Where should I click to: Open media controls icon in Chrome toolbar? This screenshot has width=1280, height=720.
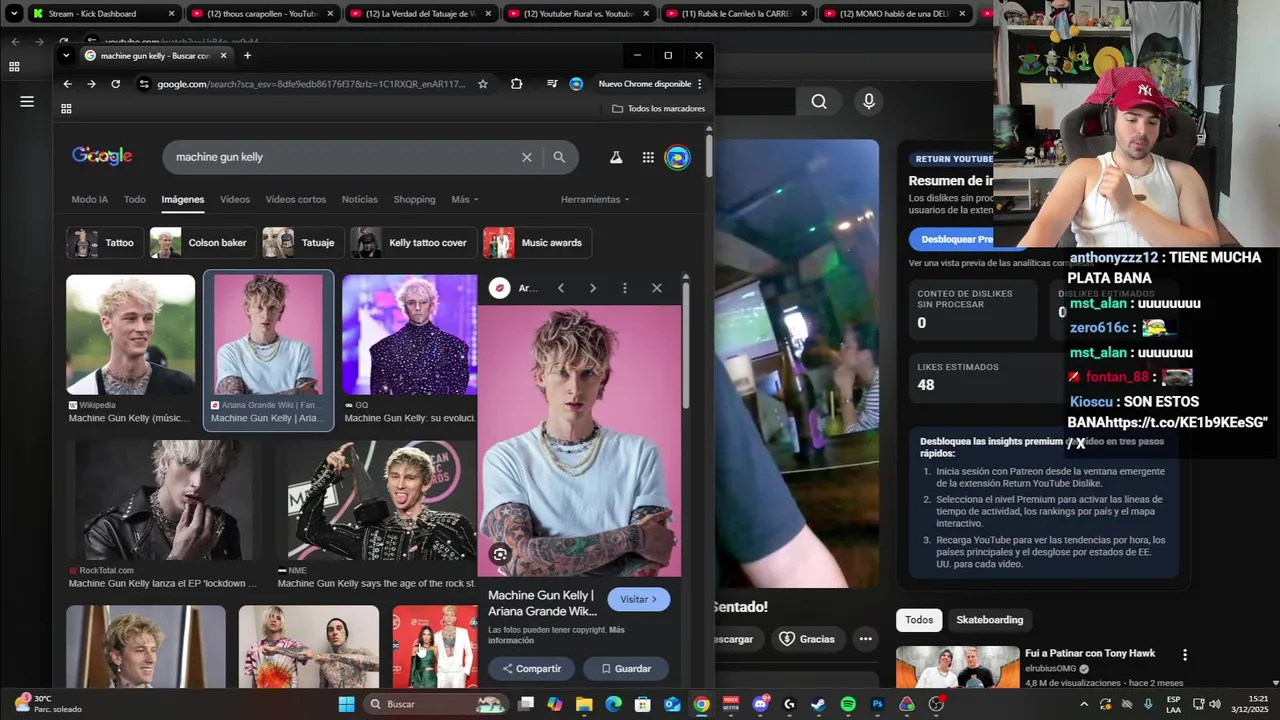551,84
